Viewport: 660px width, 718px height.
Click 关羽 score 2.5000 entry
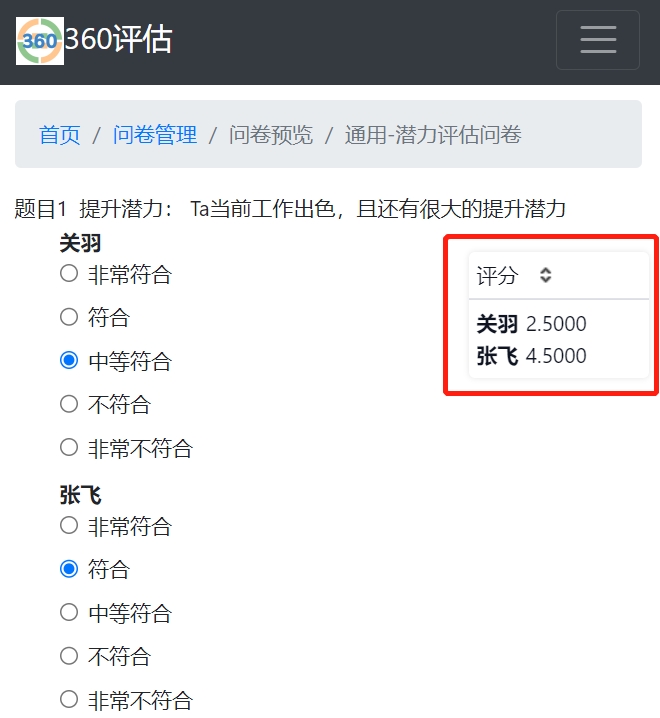[531, 324]
